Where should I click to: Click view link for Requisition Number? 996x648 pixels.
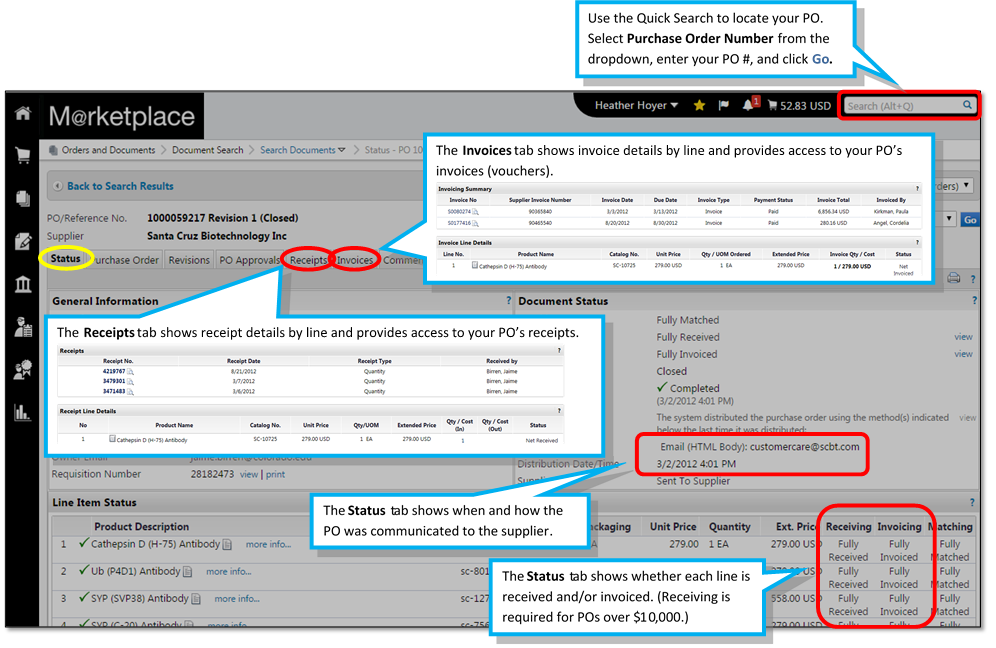(249, 475)
